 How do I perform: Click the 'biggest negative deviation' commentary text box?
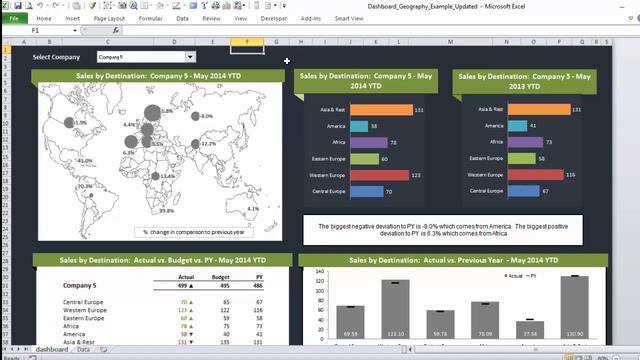pyautogui.click(x=443, y=230)
